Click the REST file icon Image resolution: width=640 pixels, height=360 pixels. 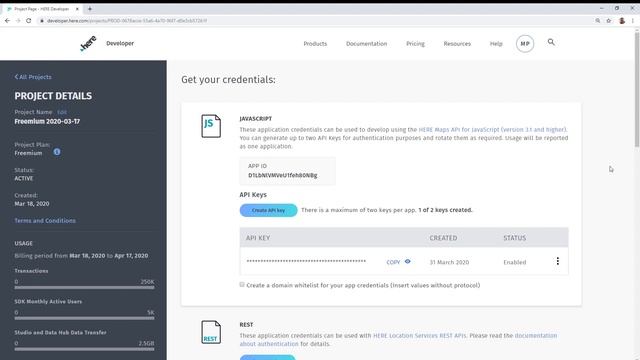[211, 332]
